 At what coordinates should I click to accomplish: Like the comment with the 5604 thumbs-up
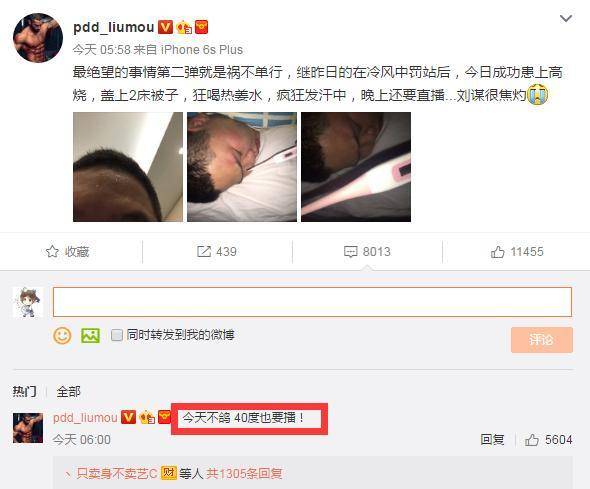(532, 439)
